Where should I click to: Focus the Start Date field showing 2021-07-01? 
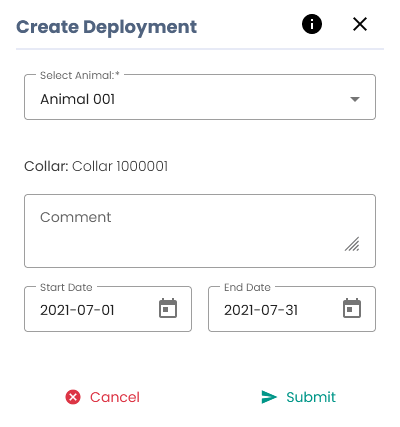point(108,309)
